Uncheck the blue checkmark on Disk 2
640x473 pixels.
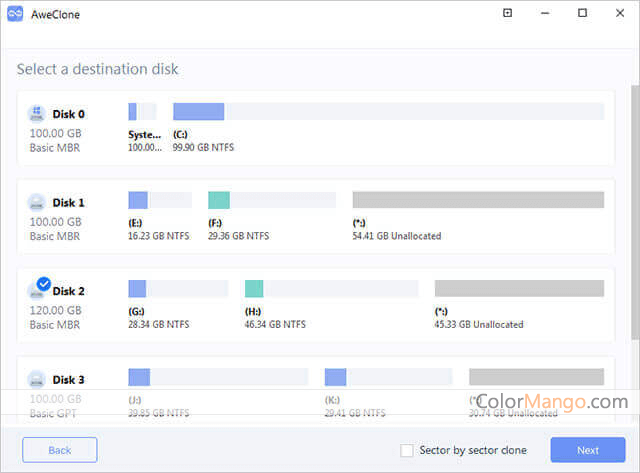pos(43,284)
